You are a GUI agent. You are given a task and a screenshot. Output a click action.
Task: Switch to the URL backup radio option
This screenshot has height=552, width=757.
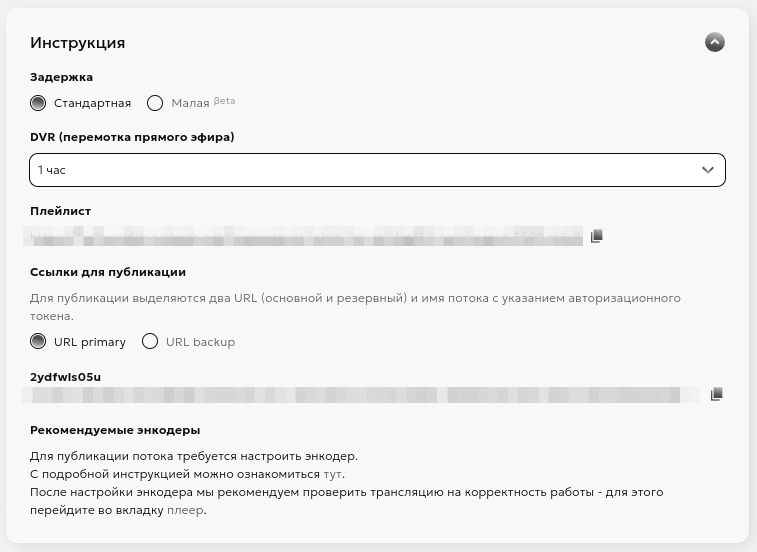[150, 342]
